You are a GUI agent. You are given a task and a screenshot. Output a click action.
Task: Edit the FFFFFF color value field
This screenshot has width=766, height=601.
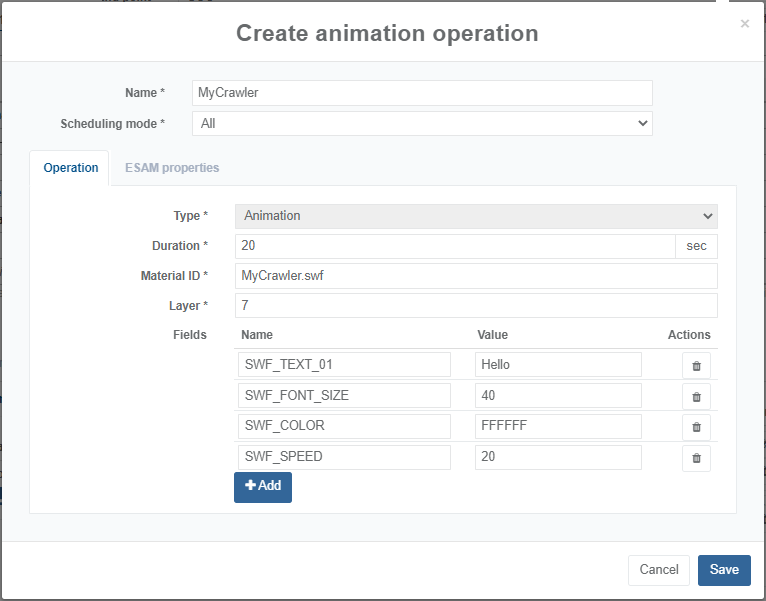pyautogui.click(x=558, y=427)
